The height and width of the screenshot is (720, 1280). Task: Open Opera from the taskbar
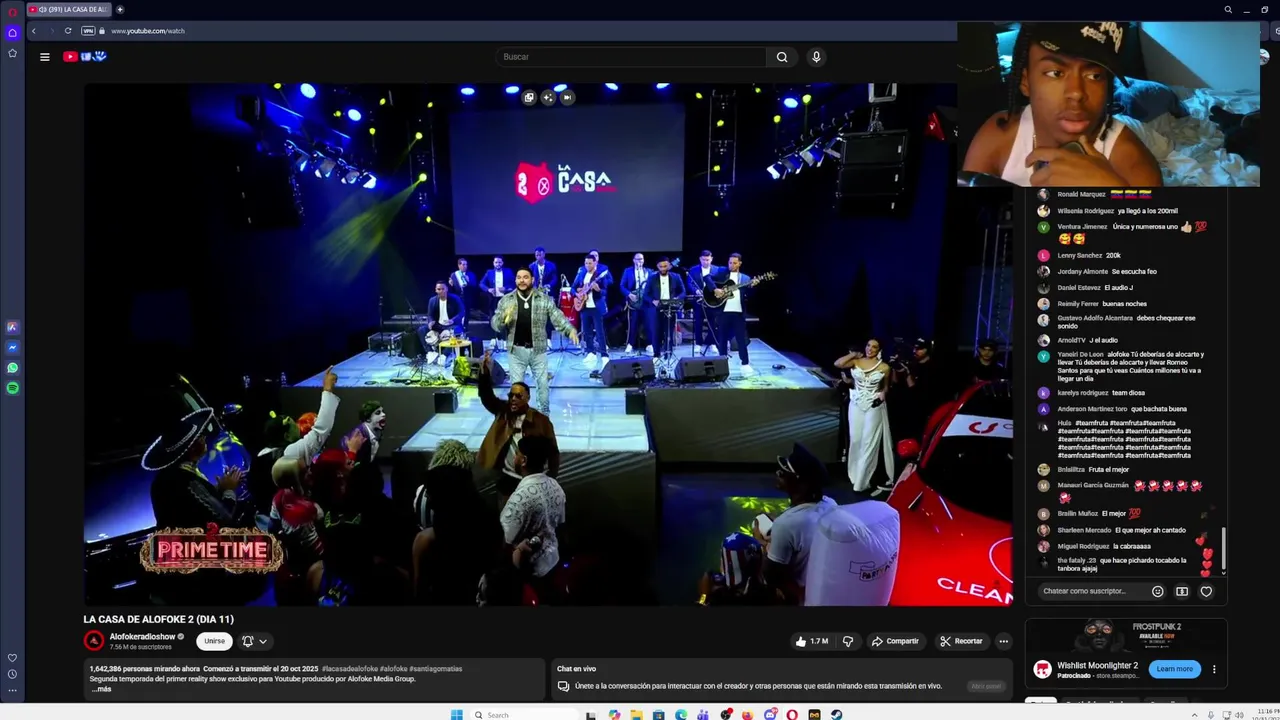792,714
